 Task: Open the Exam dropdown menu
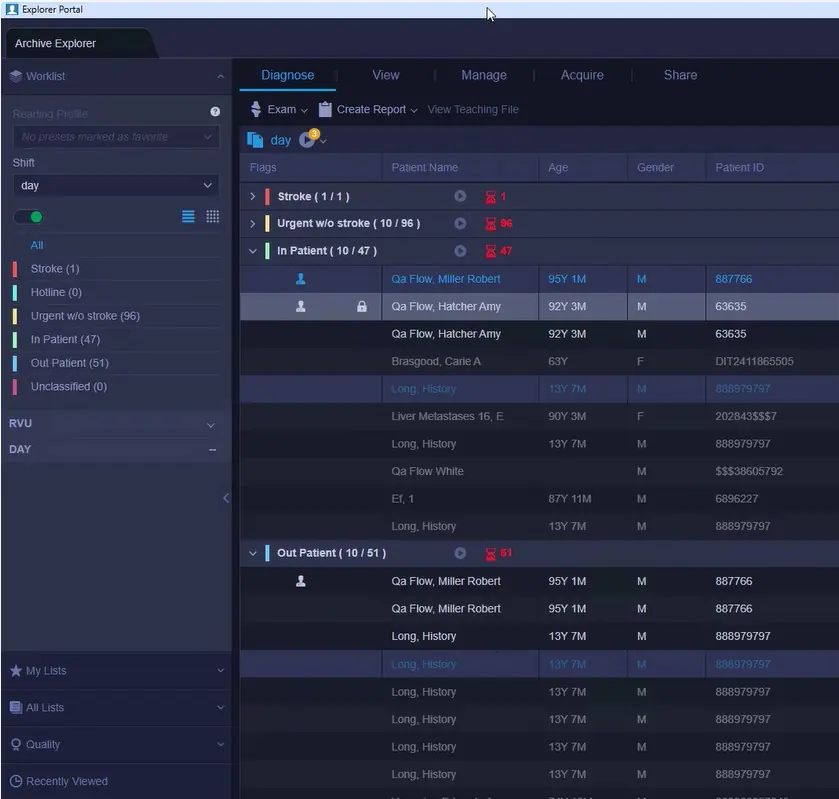tap(304, 110)
